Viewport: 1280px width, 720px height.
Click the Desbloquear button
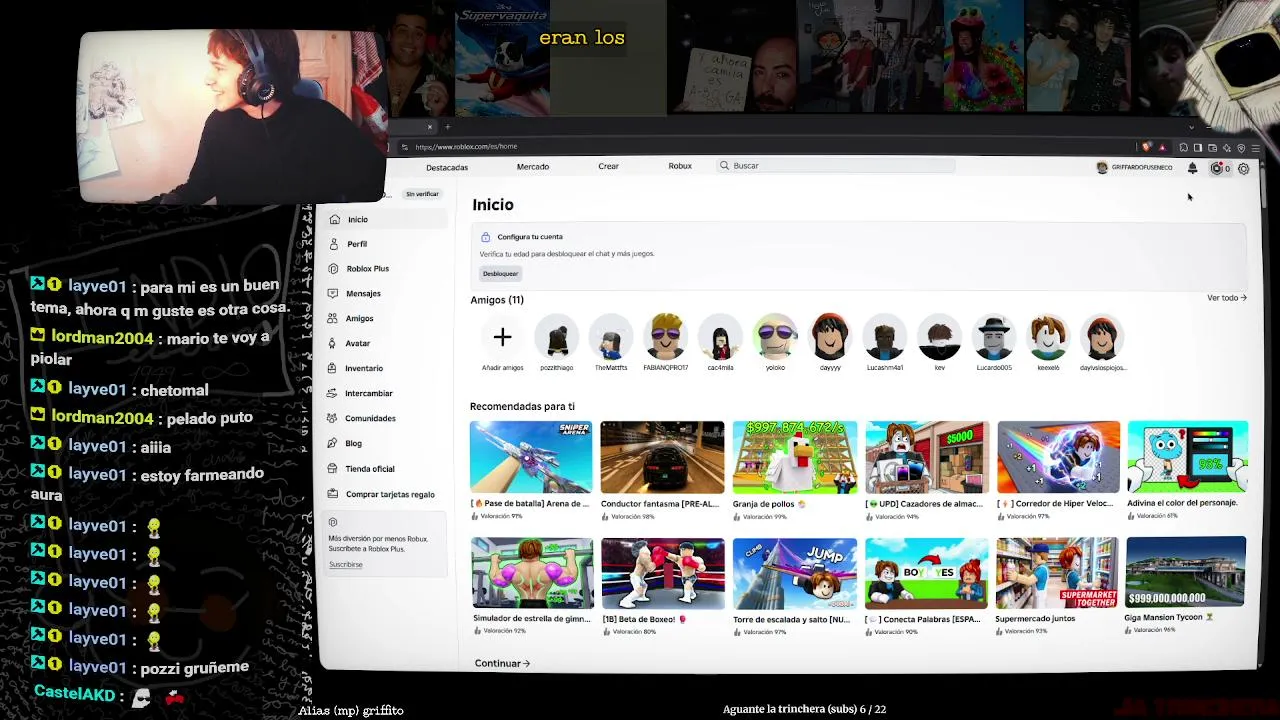coord(500,273)
